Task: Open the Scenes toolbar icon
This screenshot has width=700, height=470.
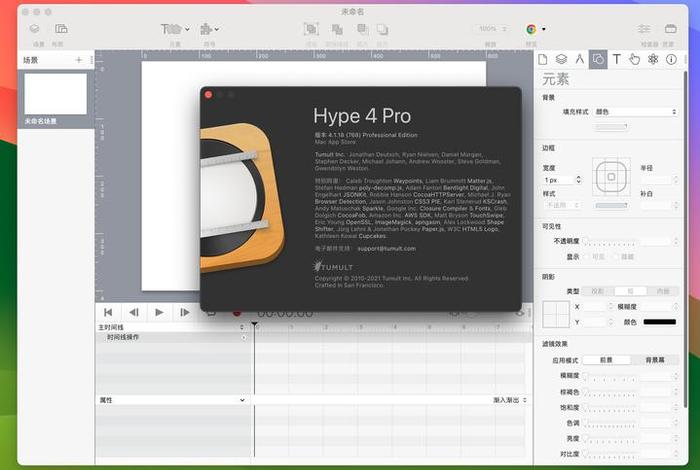Action: coord(34,29)
